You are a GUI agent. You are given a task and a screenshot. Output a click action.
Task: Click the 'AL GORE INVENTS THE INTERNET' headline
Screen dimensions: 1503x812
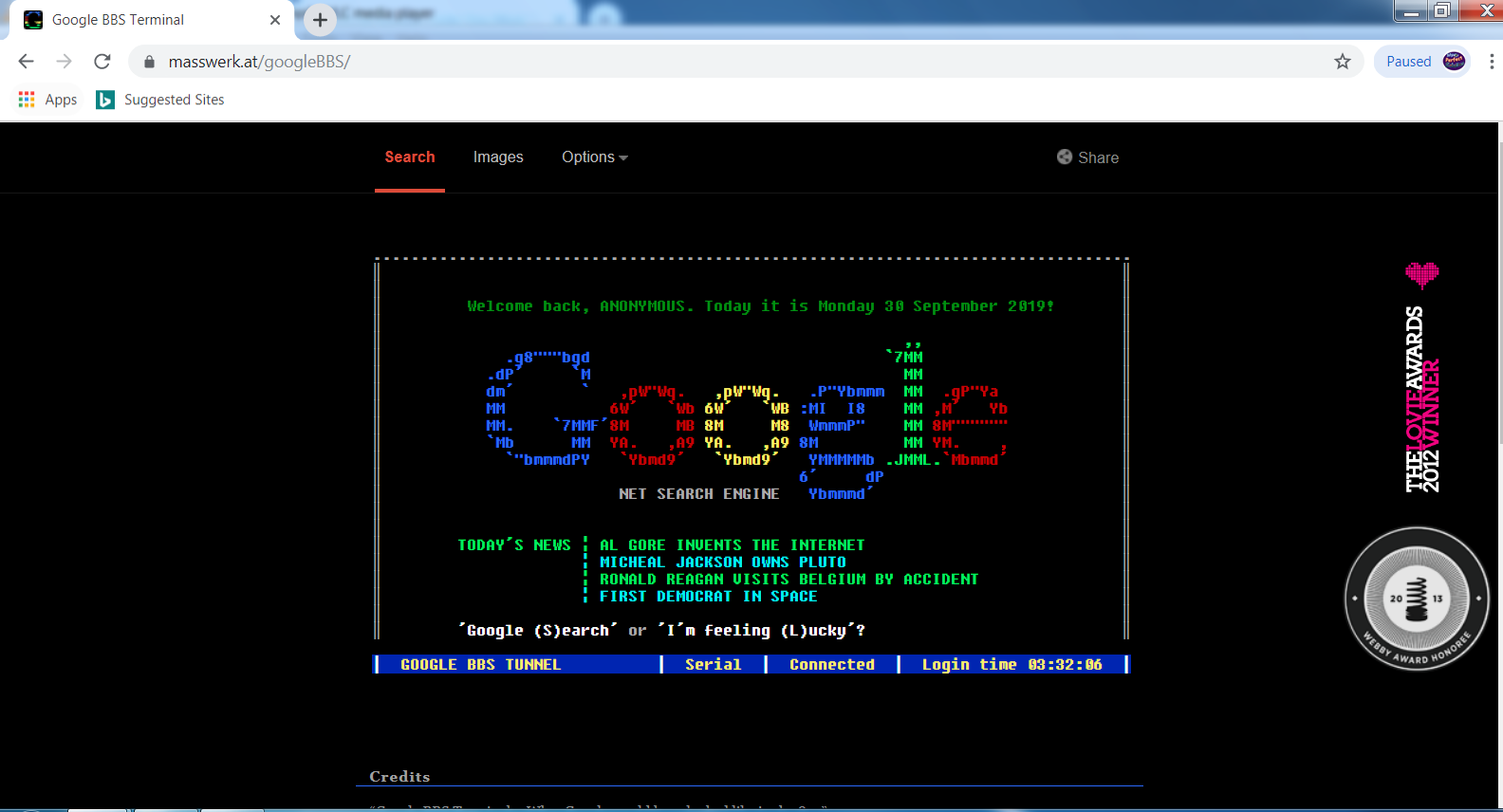coord(733,545)
